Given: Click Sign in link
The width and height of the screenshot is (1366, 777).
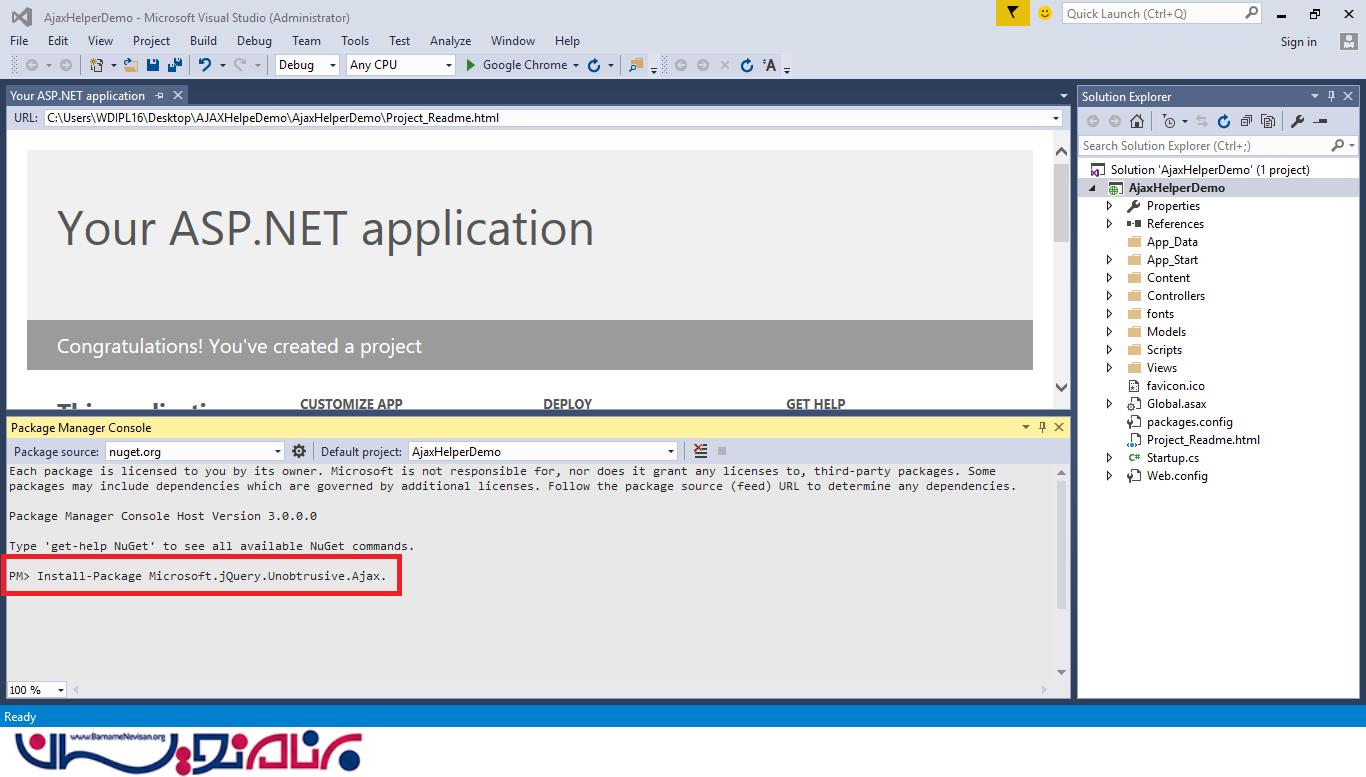Looking at the screenshot, I should tap(1298, 42).
